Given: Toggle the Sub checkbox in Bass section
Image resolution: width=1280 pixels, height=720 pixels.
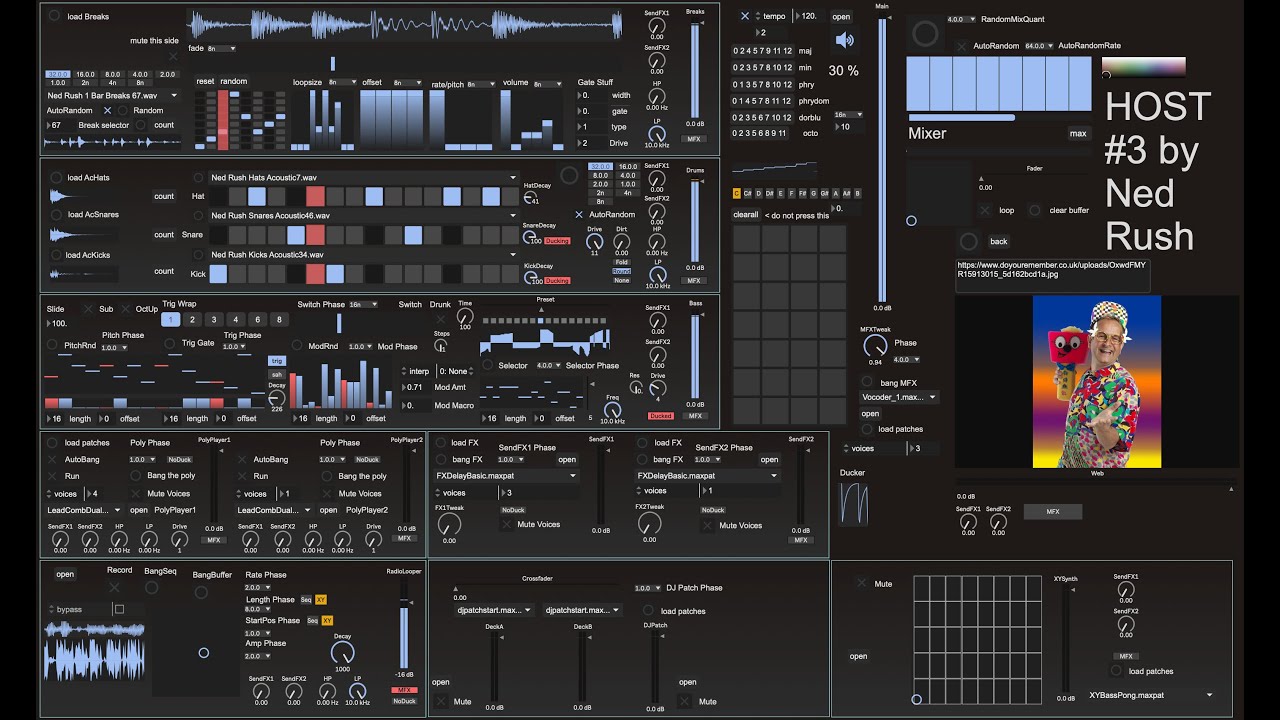Looking at the screenshot, I should pyautogui.click(x=87, y=309).
